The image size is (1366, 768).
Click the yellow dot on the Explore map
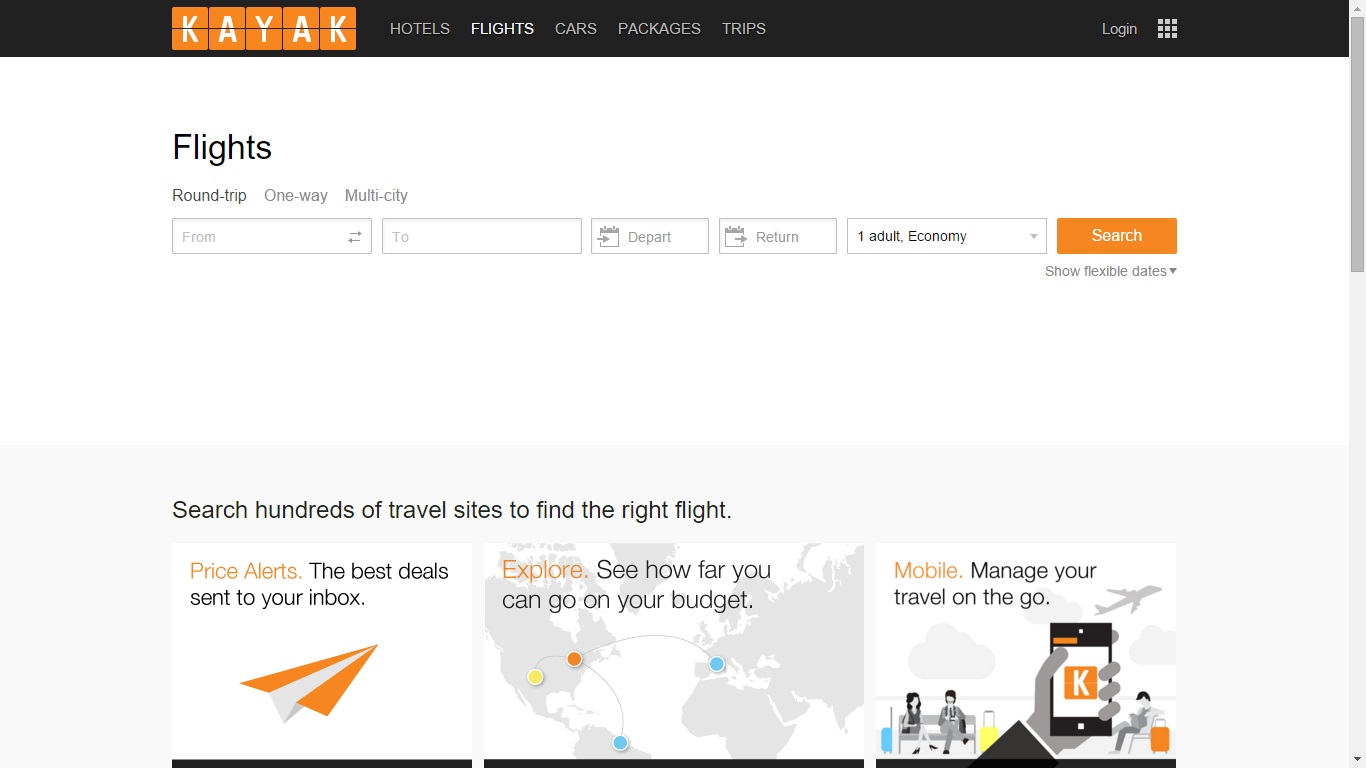535,677
